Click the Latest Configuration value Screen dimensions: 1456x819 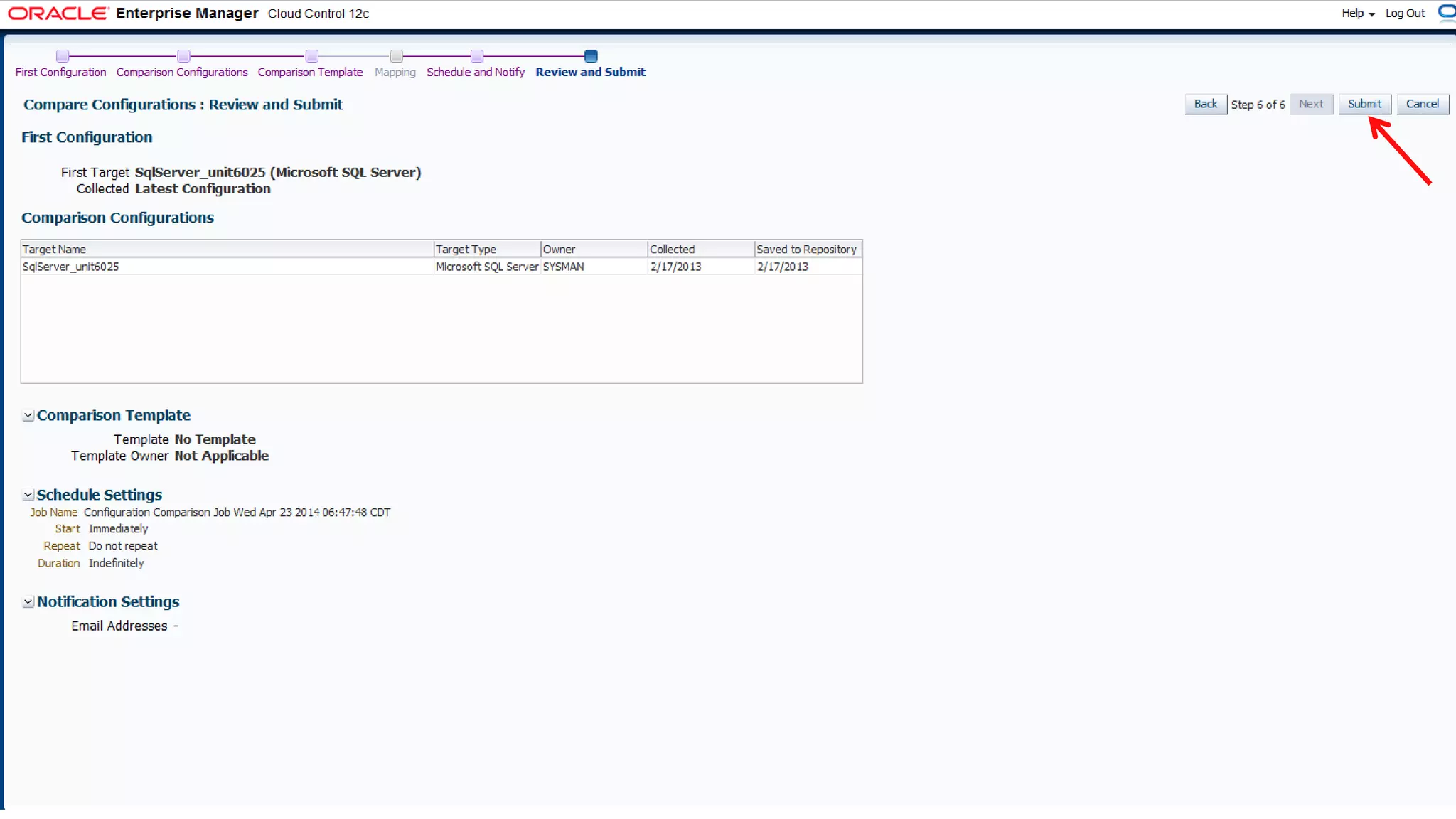(203, 188)
